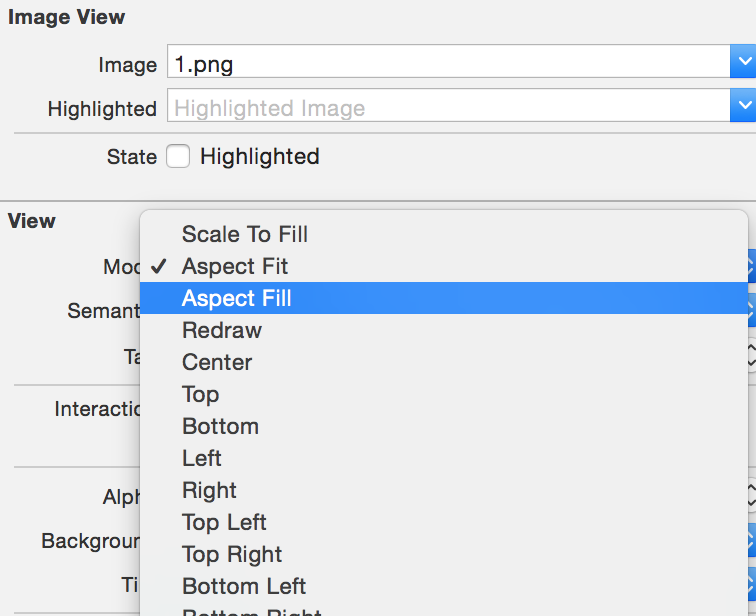The image size is (756, 616).
Task: Choose Aspect Fit from the mode menu
Action: (x=235, y=266)
